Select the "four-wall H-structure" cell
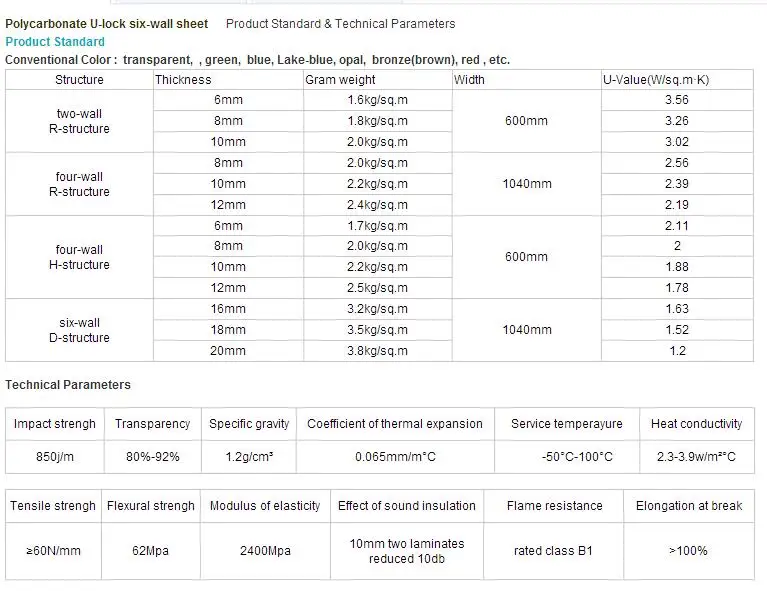The image size is (767, 591). (79, 257)
